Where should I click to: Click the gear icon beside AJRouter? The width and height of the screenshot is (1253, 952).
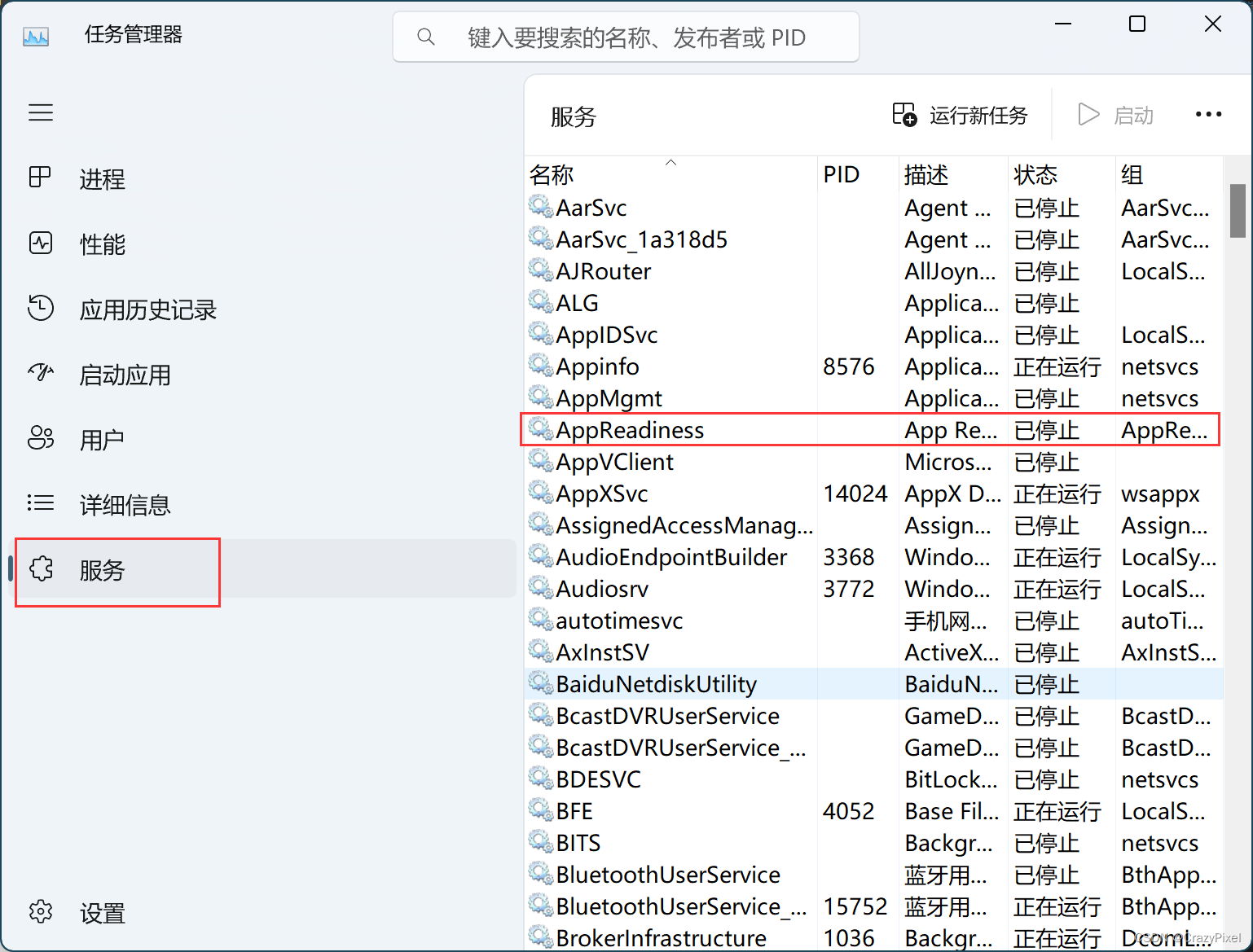coord(541,270)
